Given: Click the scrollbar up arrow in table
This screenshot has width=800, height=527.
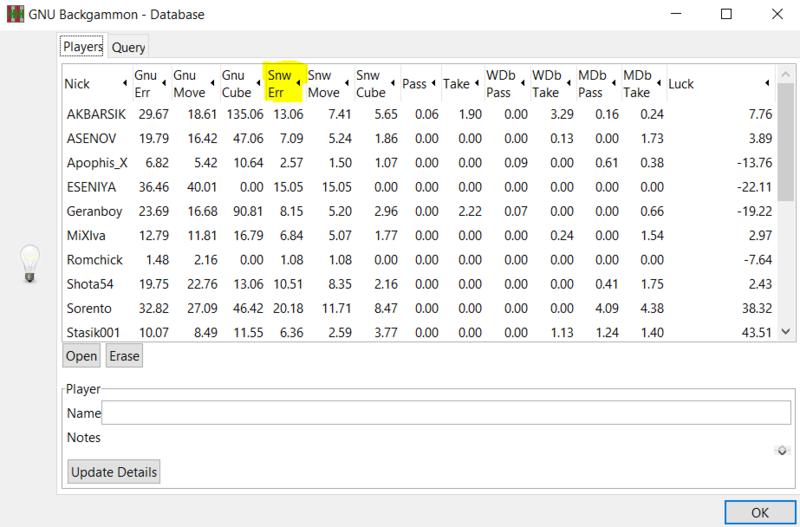Looking at the screenshot, I should [786, 74].
